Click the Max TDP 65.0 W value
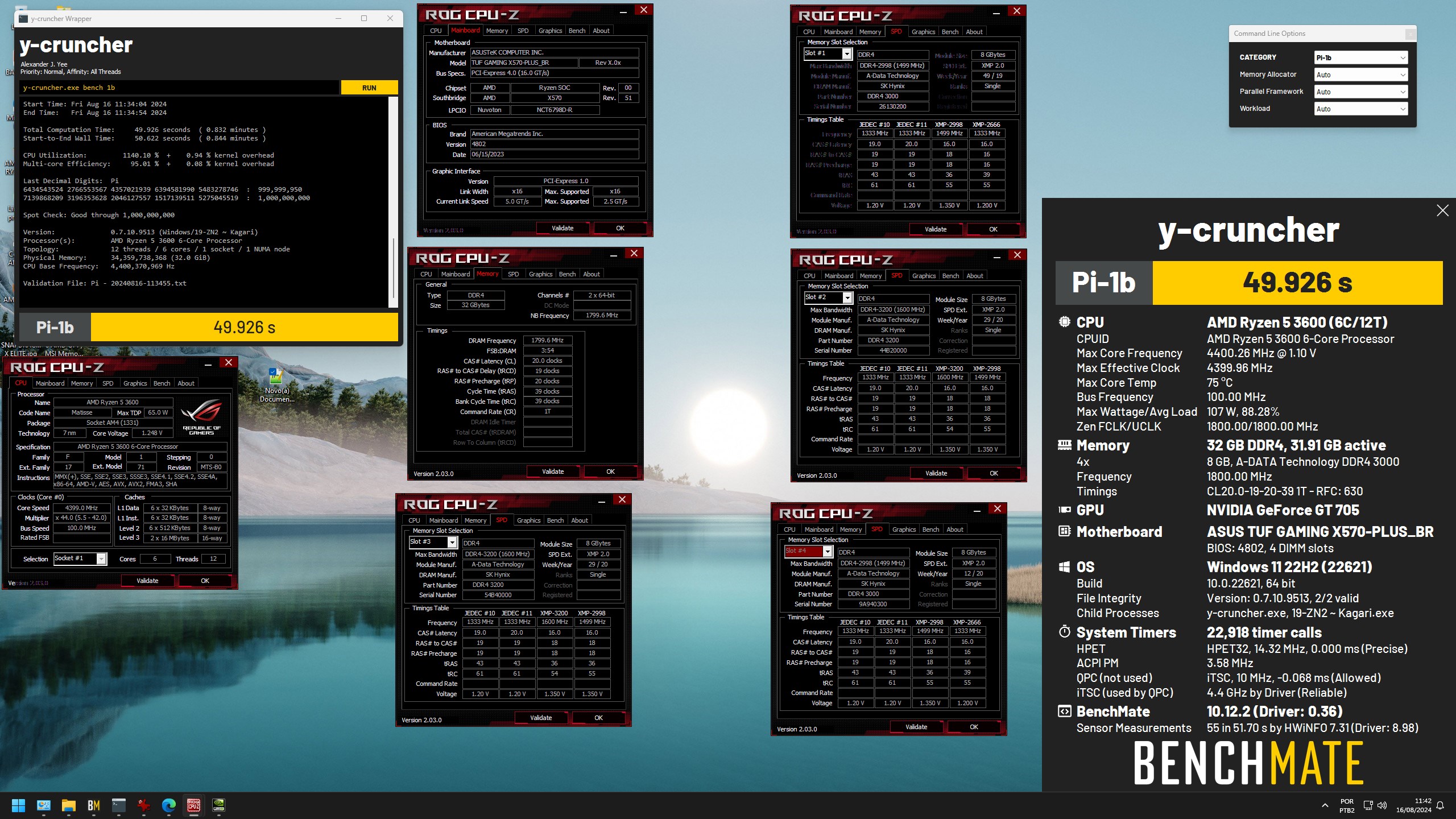The width and height of the screenshot is (1456, 819). [x=158, y=412]
